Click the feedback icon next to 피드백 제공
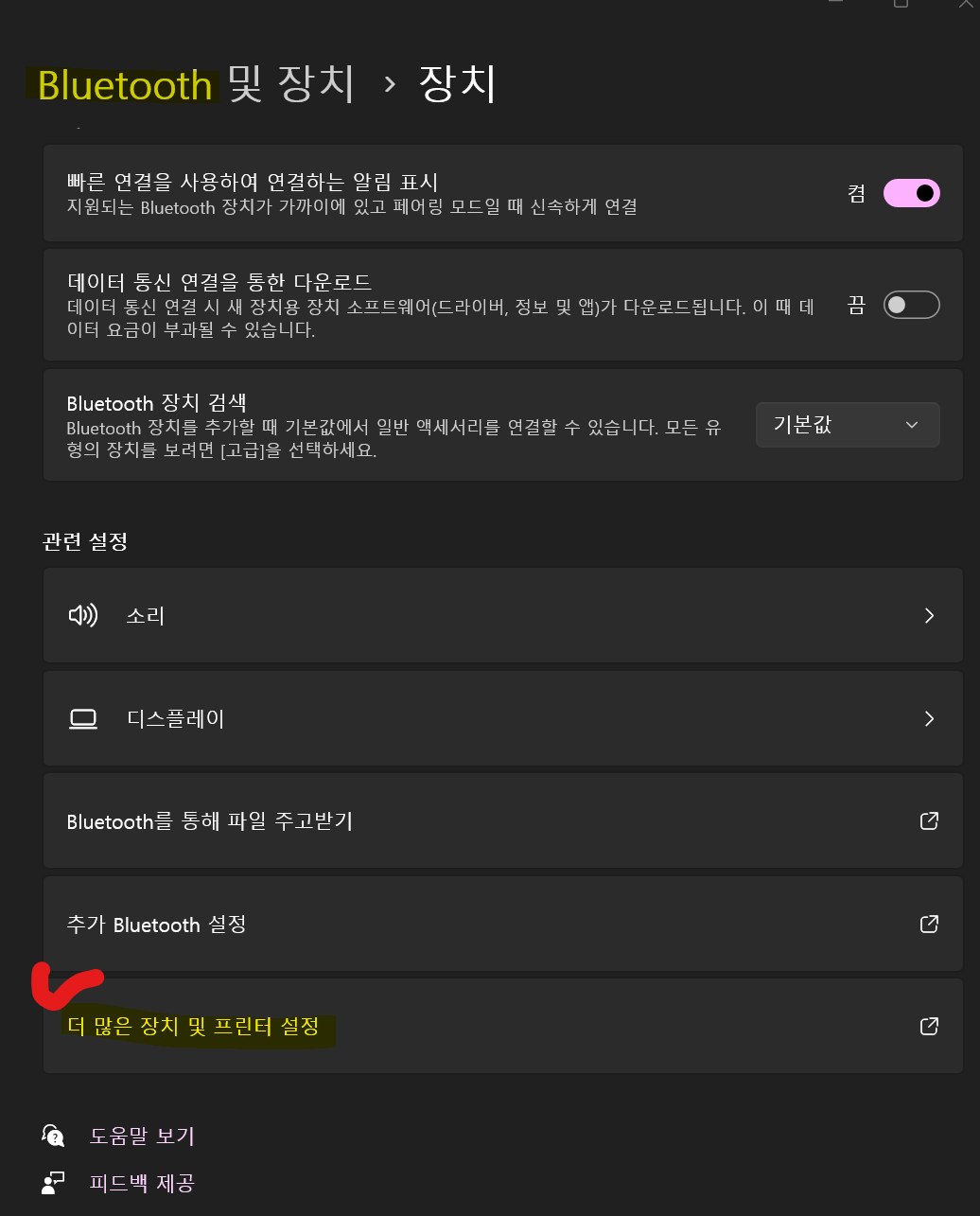Viewport: 980px width, 1216px height. point(54,1182)
